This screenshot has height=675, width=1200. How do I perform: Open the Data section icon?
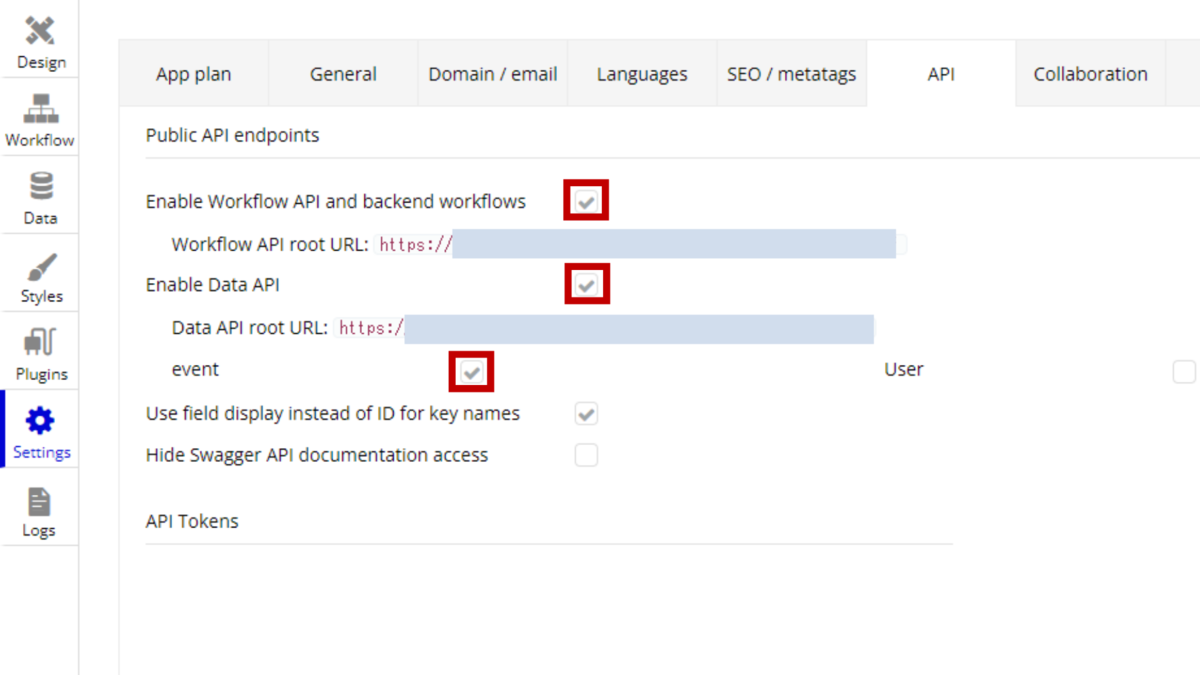pyautogui.click(x=40, y=187)
